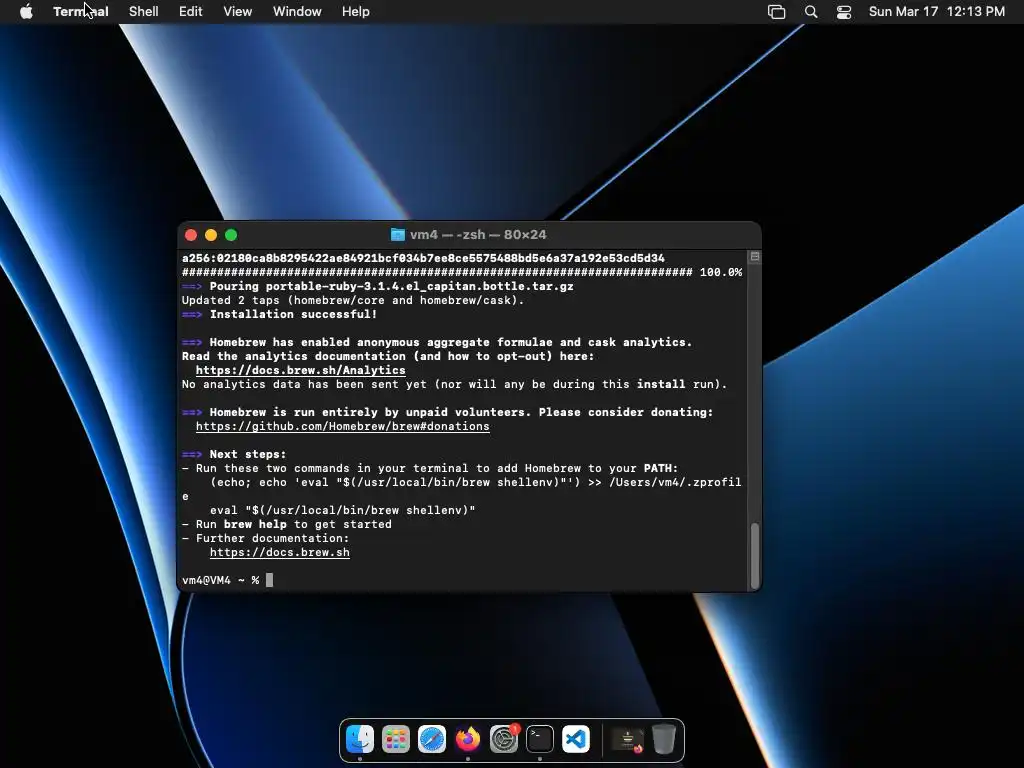This screenshot has height=768, width=1024.
Task: Open Firefox from the Dock
Action: tap(468, 739)
